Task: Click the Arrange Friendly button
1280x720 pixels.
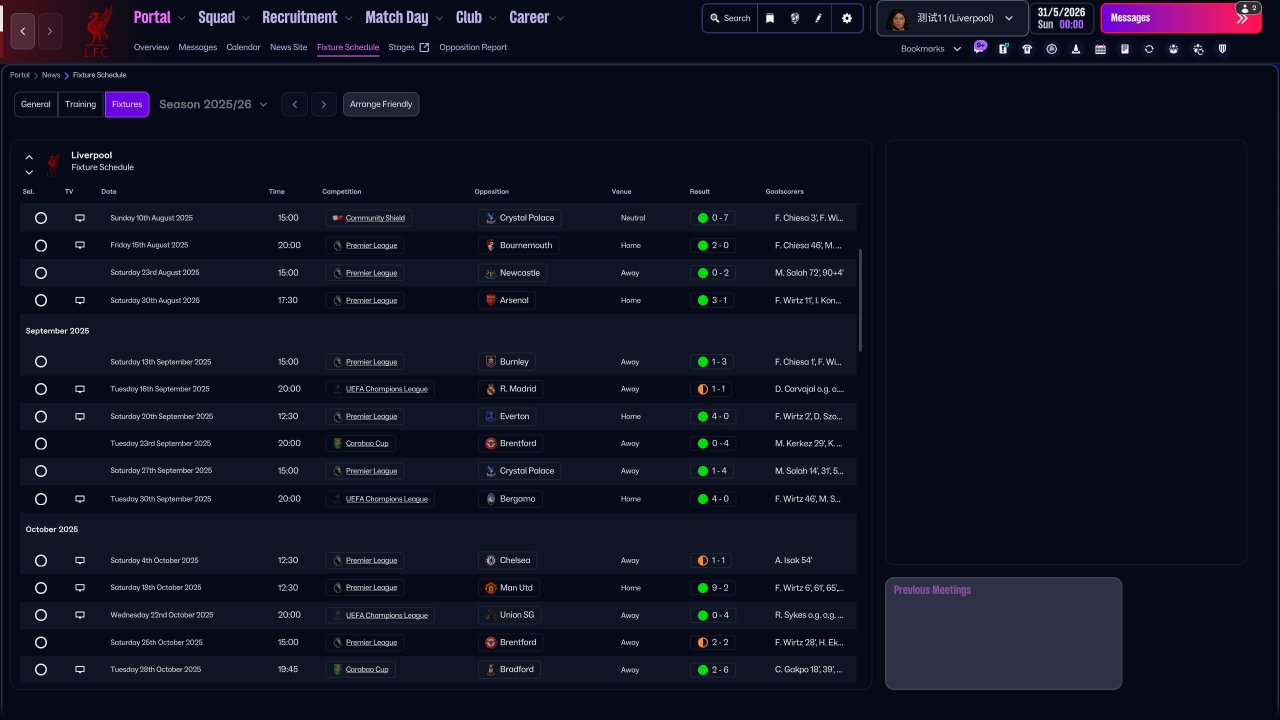Action: click(x=381, y=104)
